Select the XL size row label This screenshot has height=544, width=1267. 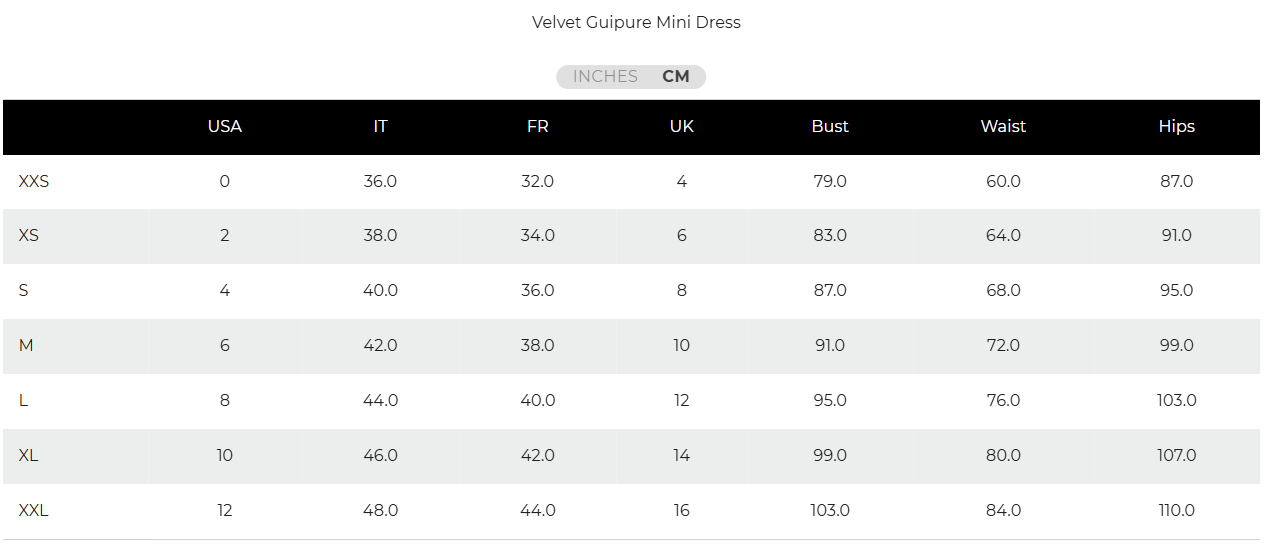click(x=29, y=456)
